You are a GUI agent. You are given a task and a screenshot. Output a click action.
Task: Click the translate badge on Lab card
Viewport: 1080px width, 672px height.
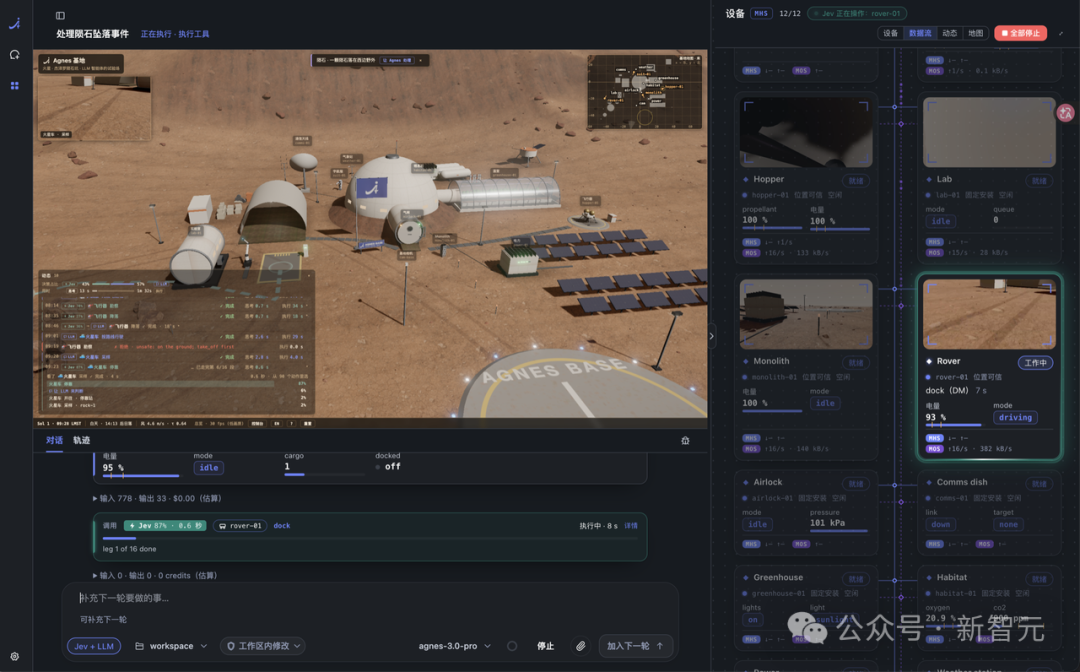1065,113
